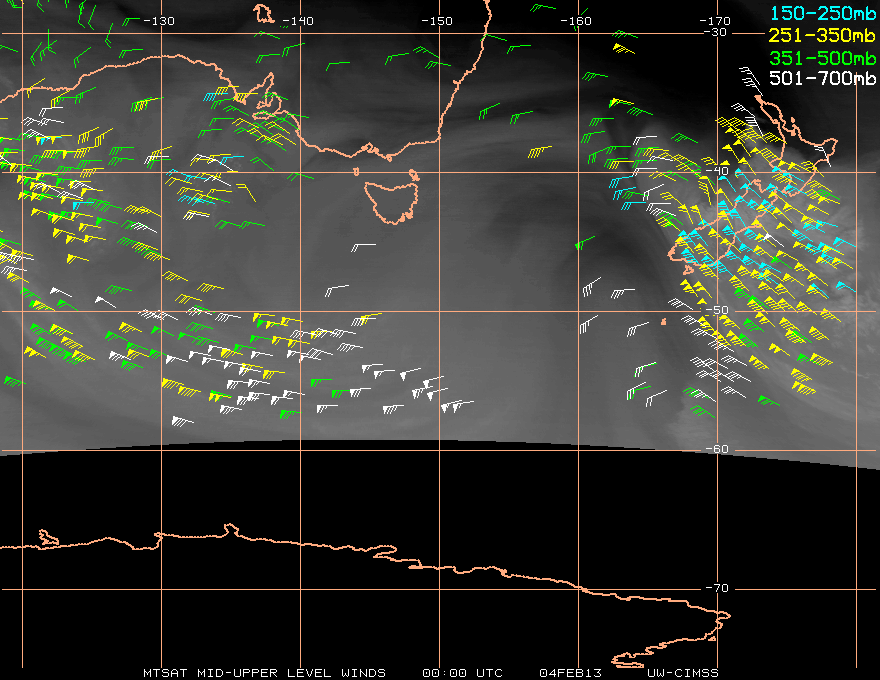The width and height of the screenshot is (880, 680).
Task: Click the tiny island beside -50 label
Action: pyautogui.click(x=663, y=322)
